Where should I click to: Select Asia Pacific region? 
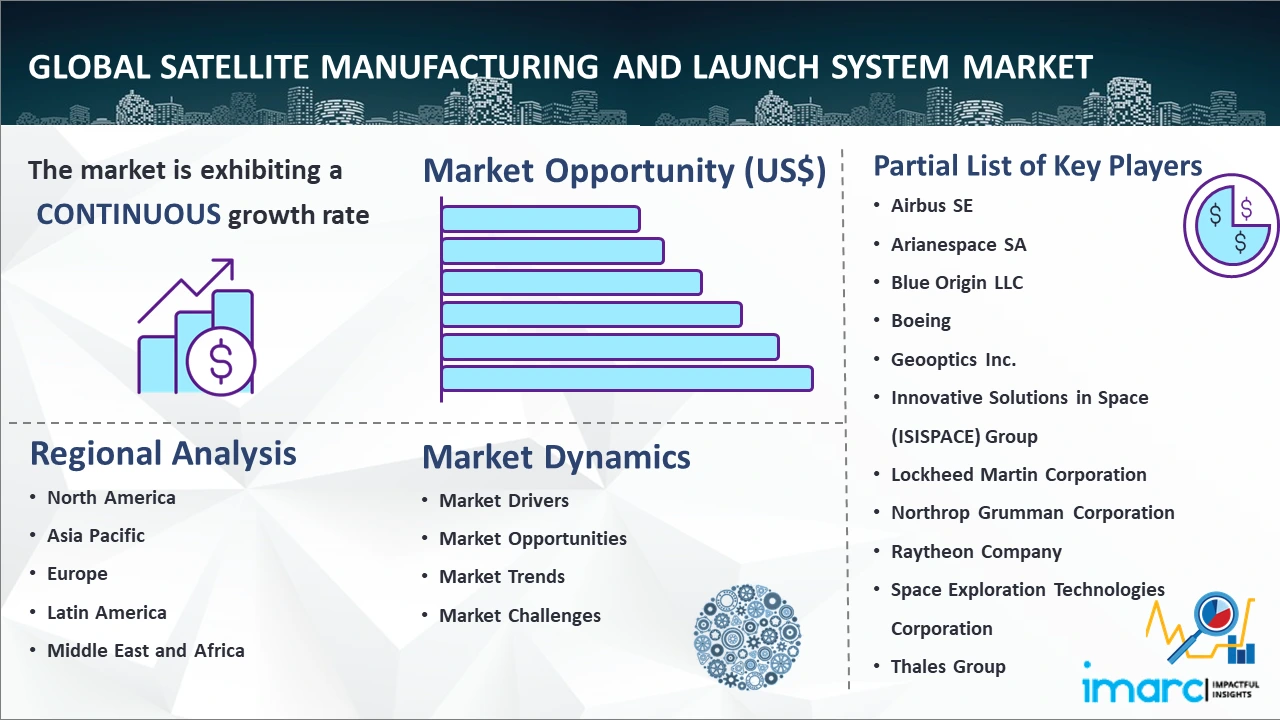(96, 536)
